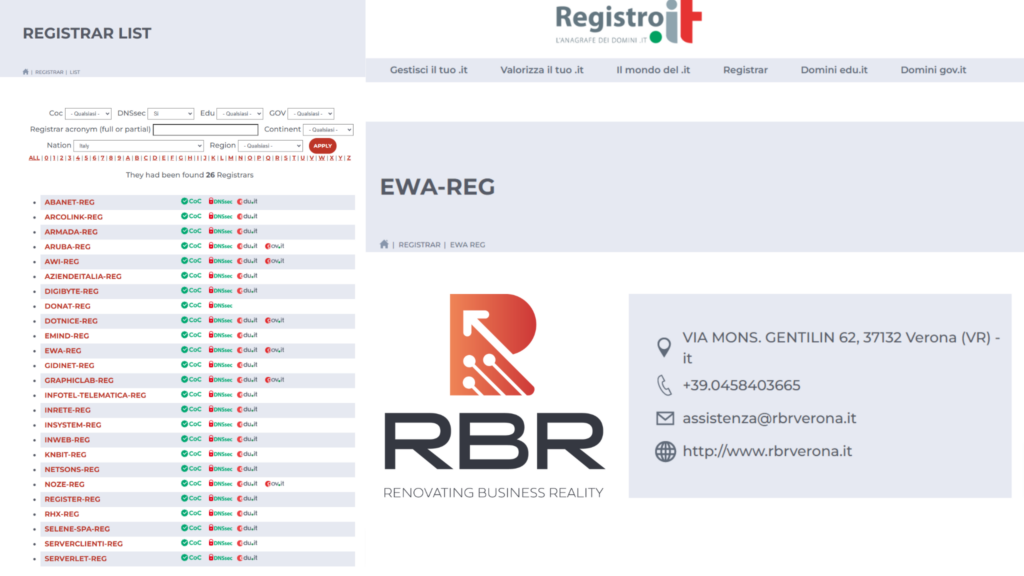This screenshot has width=1024, height=576.
Task: Open the Edu filter dropdown
Action: click(240, 114)
